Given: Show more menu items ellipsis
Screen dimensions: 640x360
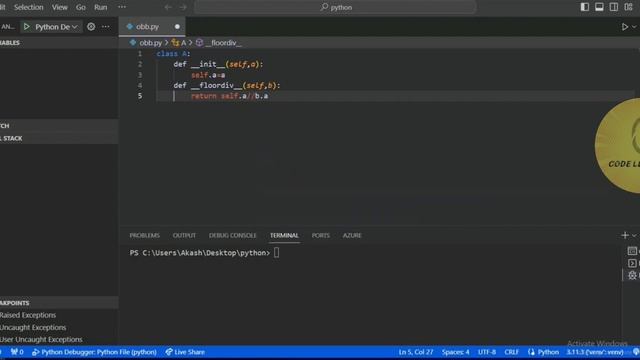Looking at the screenshot, I should (x=122, y=7).
